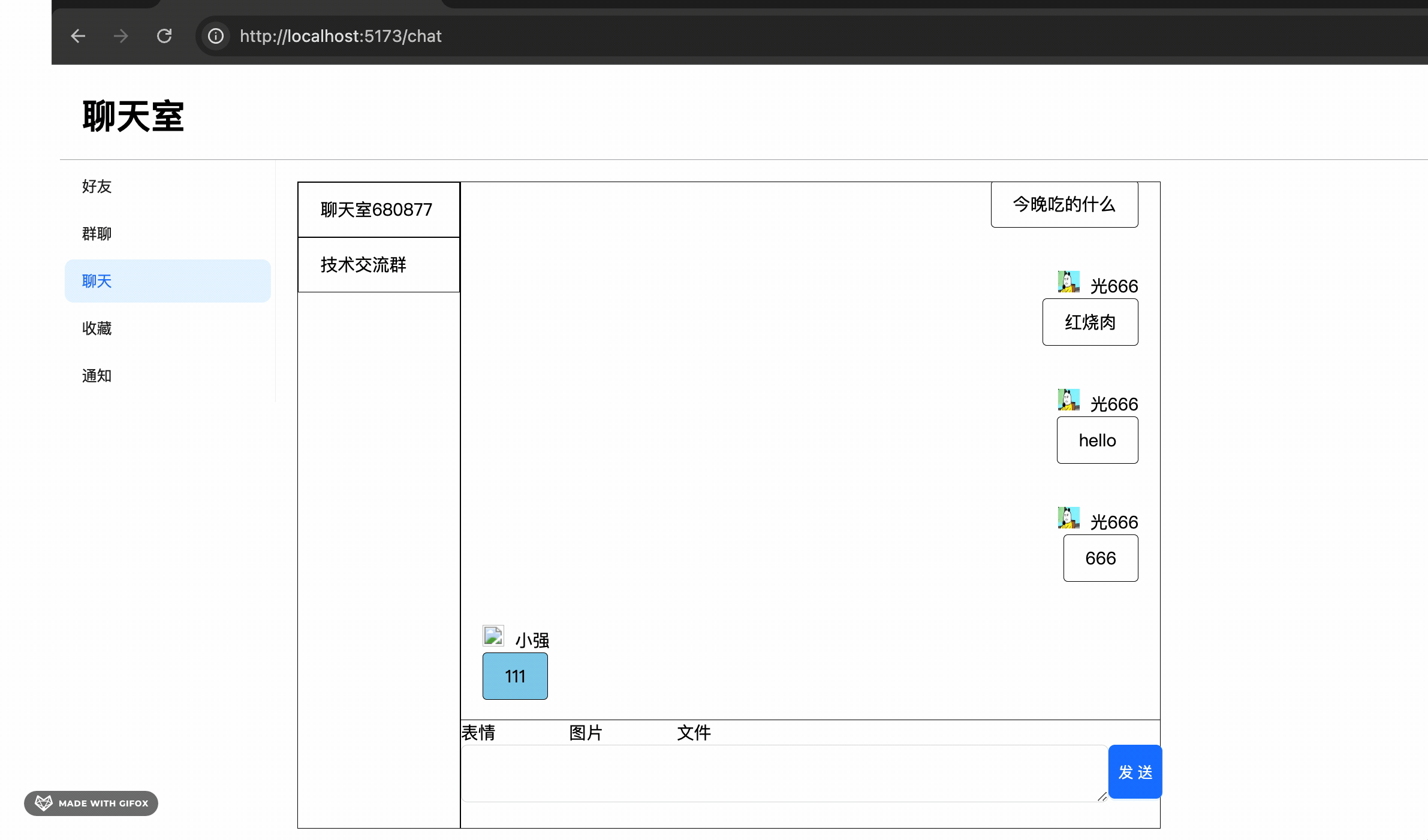This screenshot has width=1428, height=840.
Task: Select 聊天 sidebar menu item
Action: click(x=167, y=281)
